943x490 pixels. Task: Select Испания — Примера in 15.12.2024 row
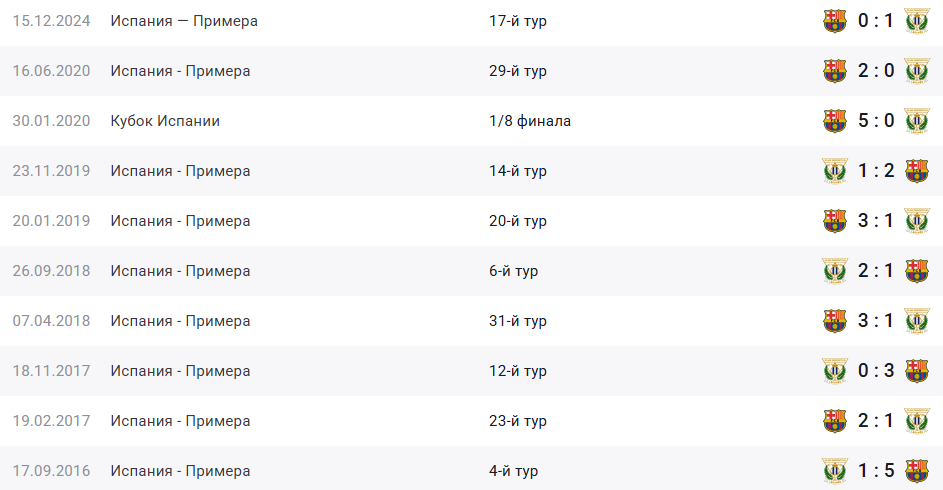tap(184, 21)
